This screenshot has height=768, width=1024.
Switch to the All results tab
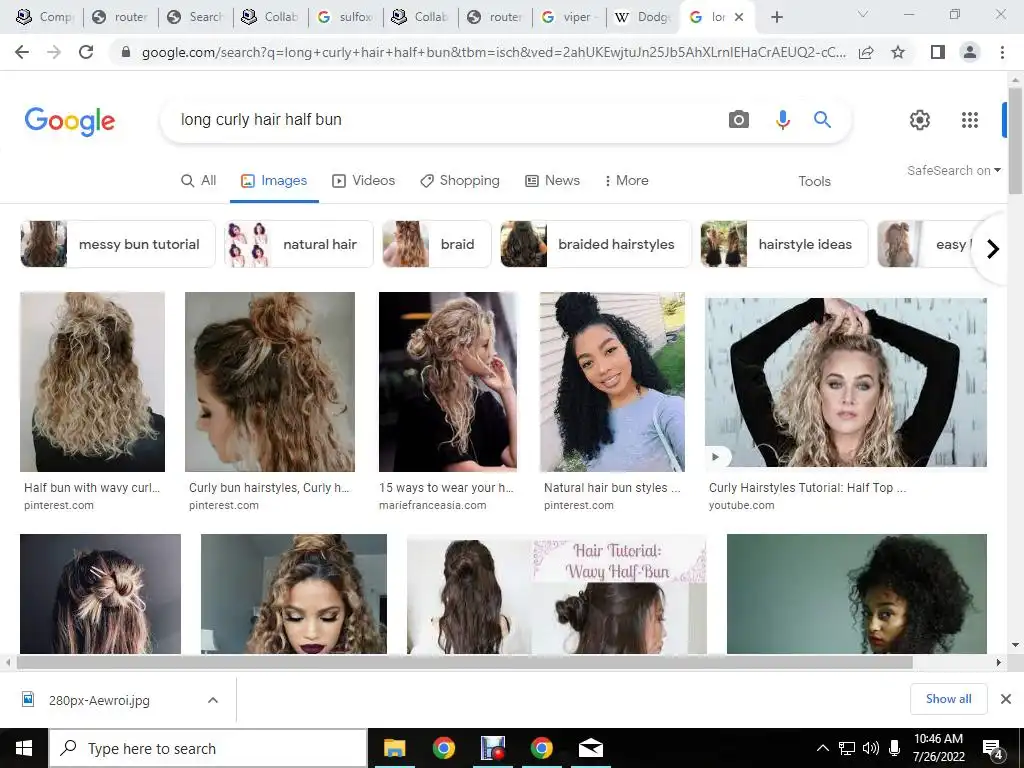(199, 181)
